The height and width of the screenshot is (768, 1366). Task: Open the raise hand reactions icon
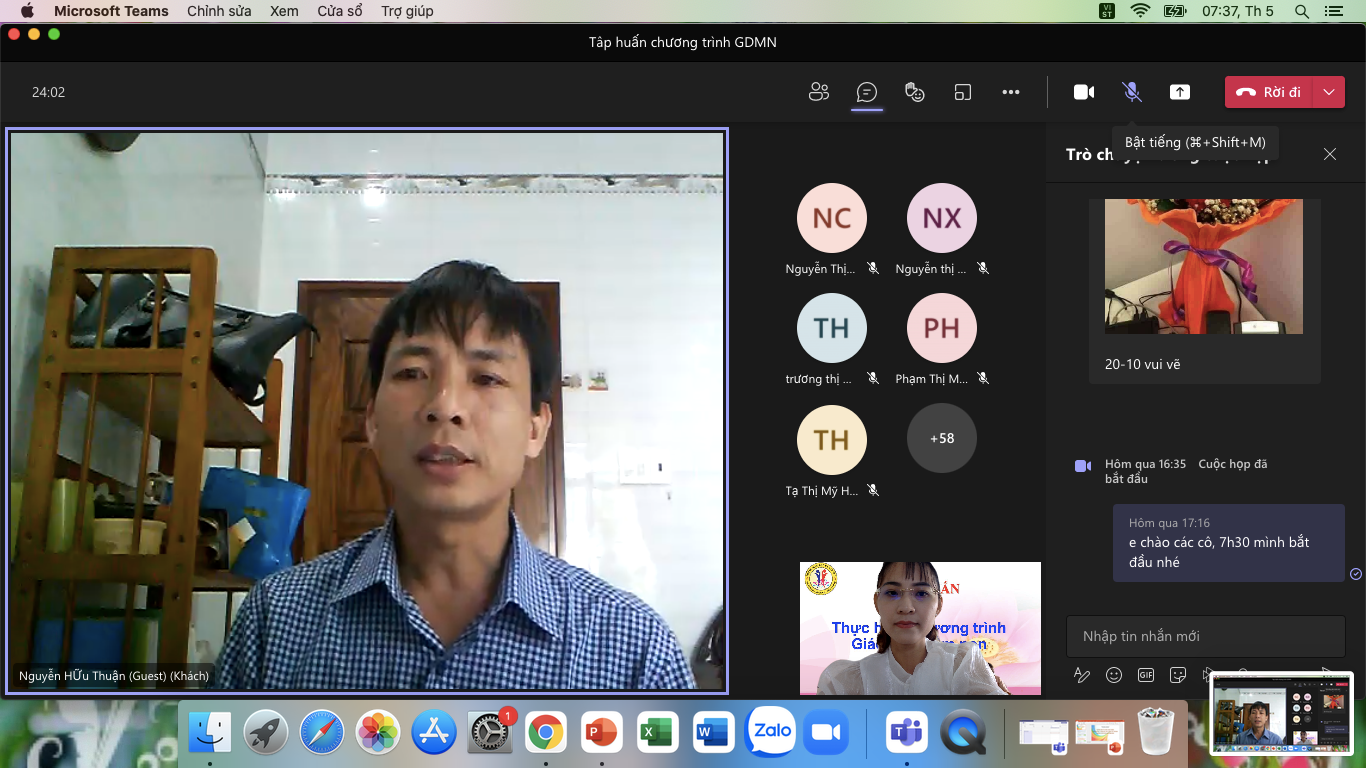pos(914,92)
